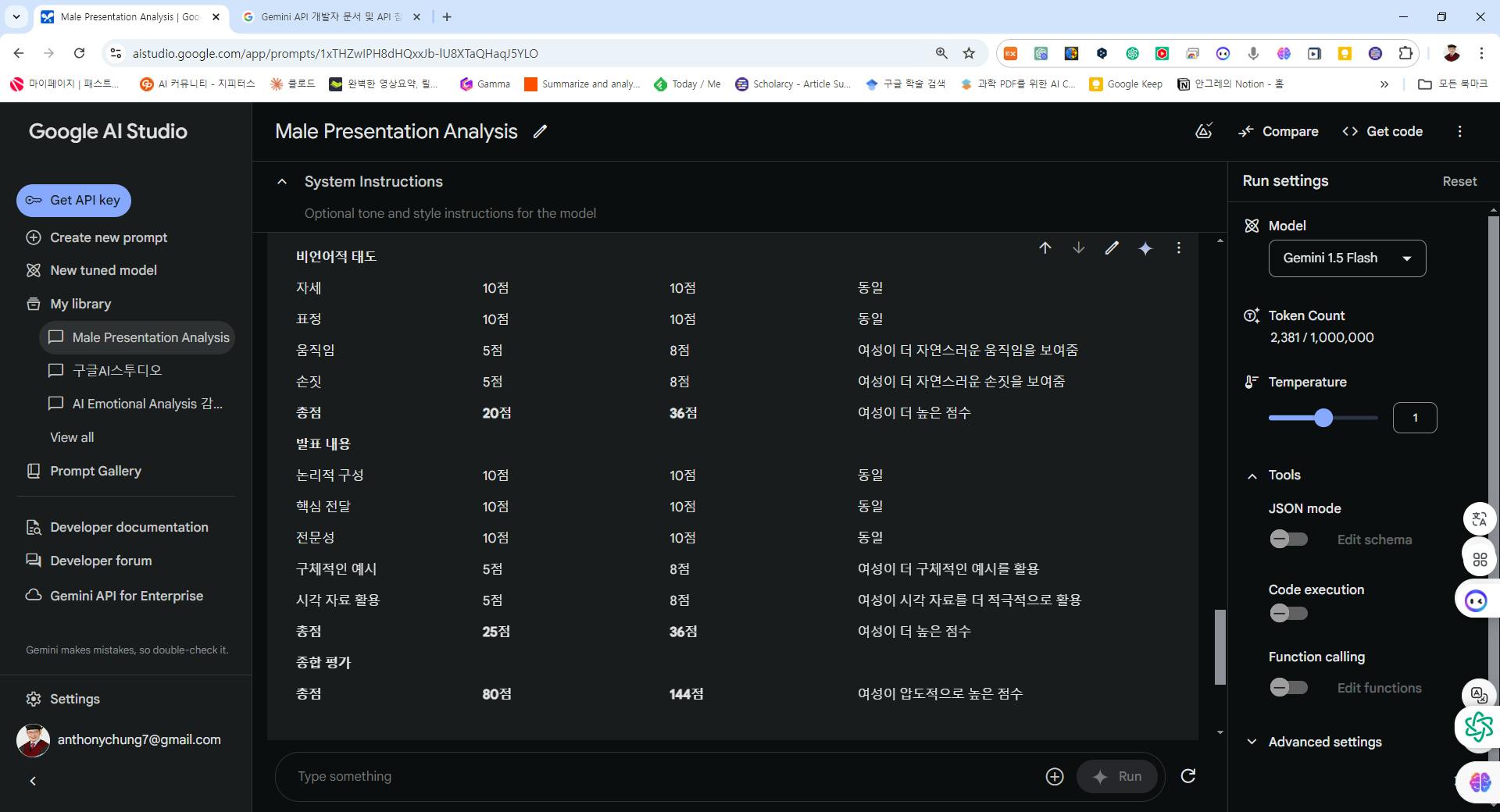
Task: Open the Gamma bookmark
Action: (485, 84)
